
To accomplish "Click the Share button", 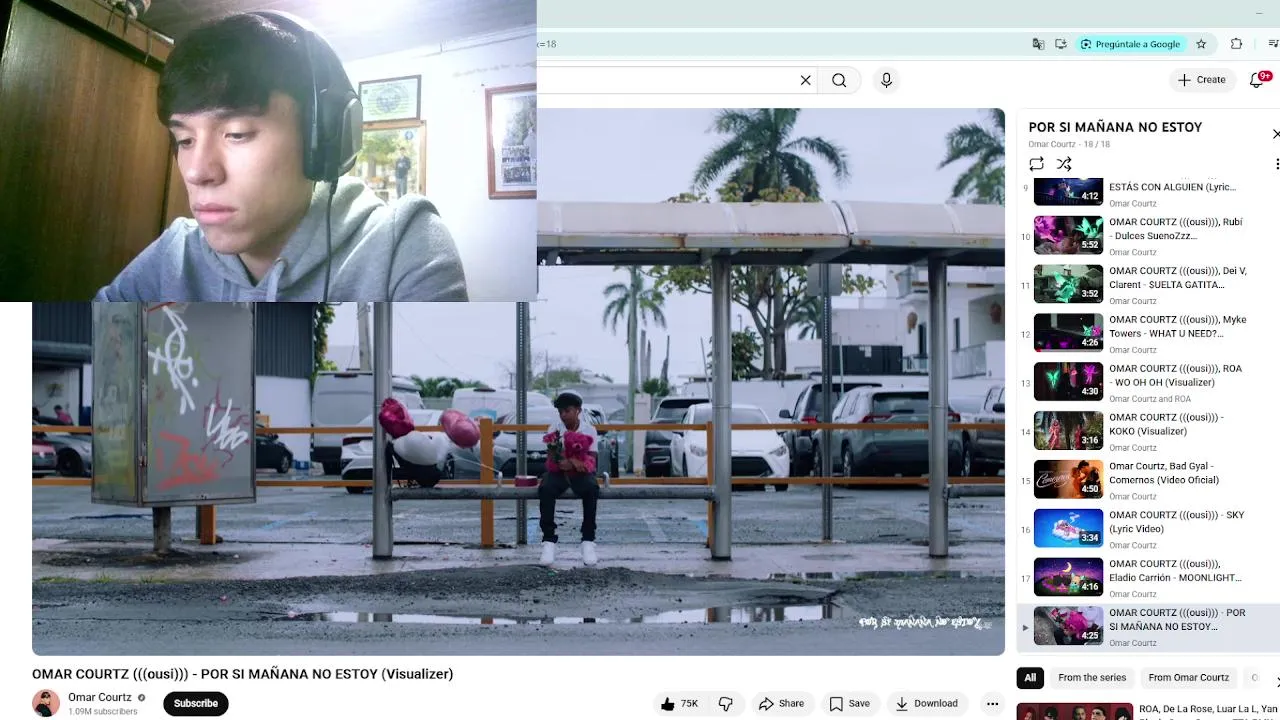I will coord(781,704).
